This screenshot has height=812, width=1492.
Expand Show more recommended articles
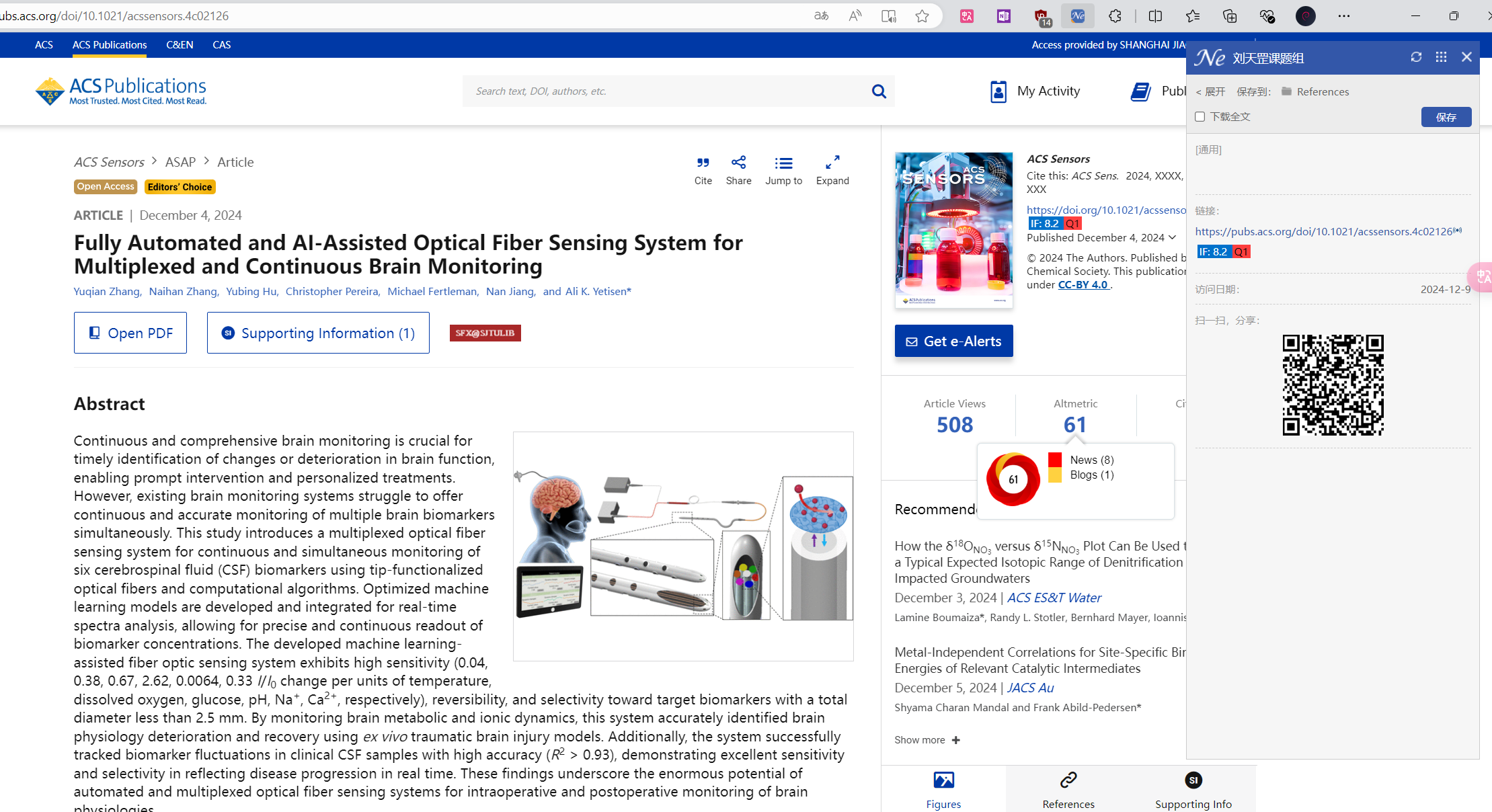pos(927,739)
